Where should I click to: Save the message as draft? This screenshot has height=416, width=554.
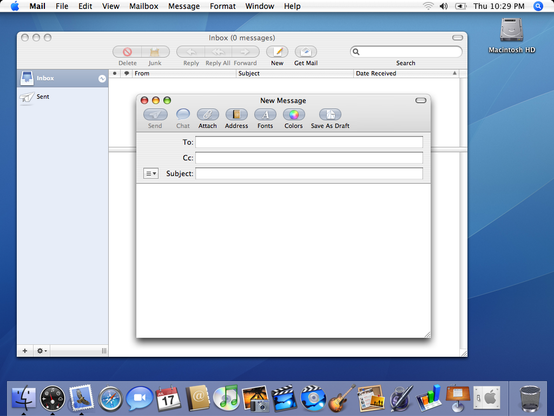pos(330,115)
